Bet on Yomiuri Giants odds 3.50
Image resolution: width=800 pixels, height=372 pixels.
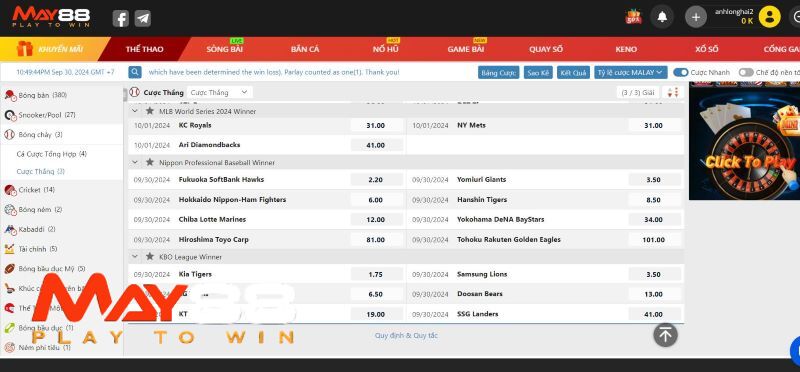coord(654,180)
